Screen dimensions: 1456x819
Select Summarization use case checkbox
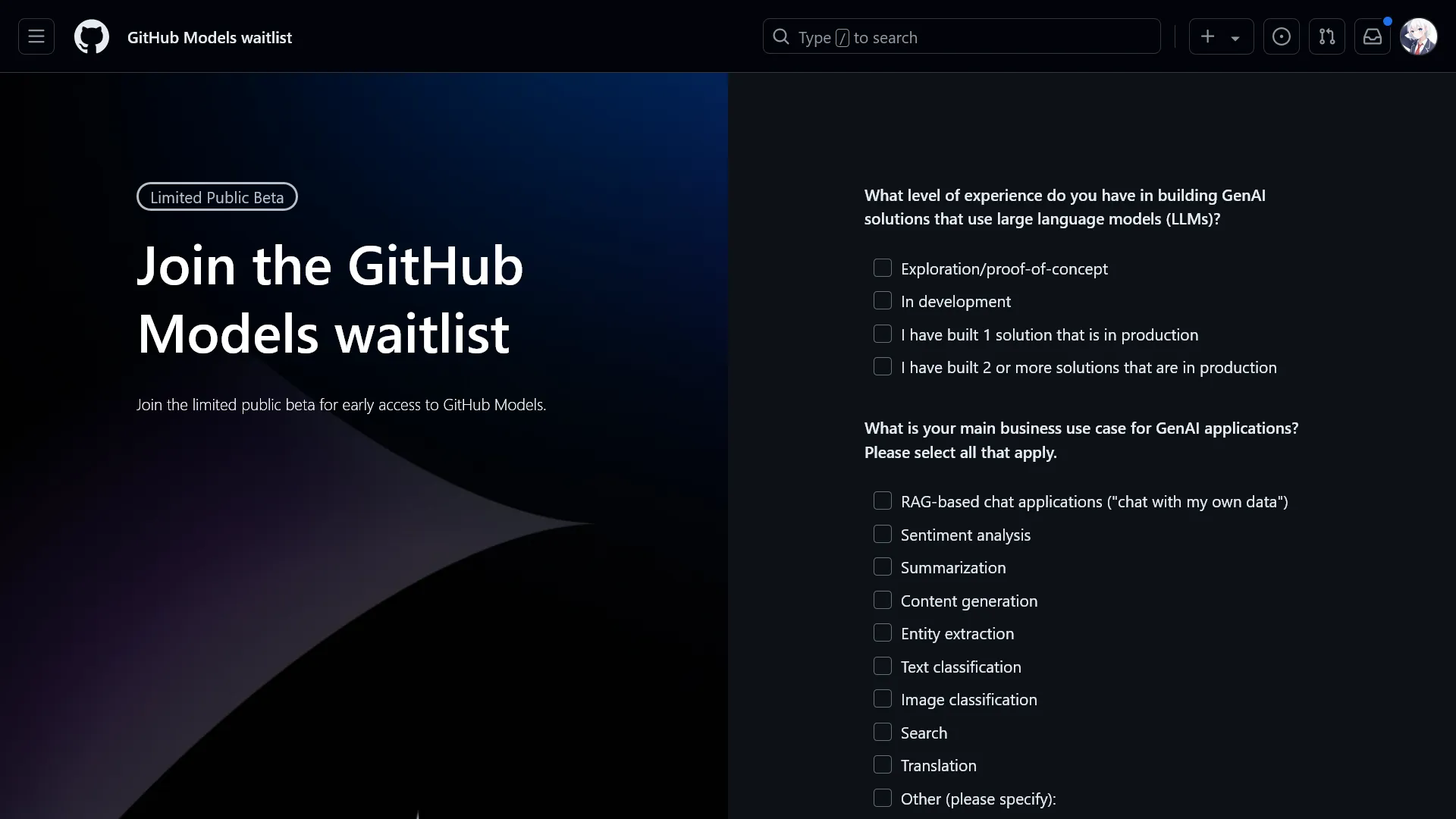pos(882,567)
